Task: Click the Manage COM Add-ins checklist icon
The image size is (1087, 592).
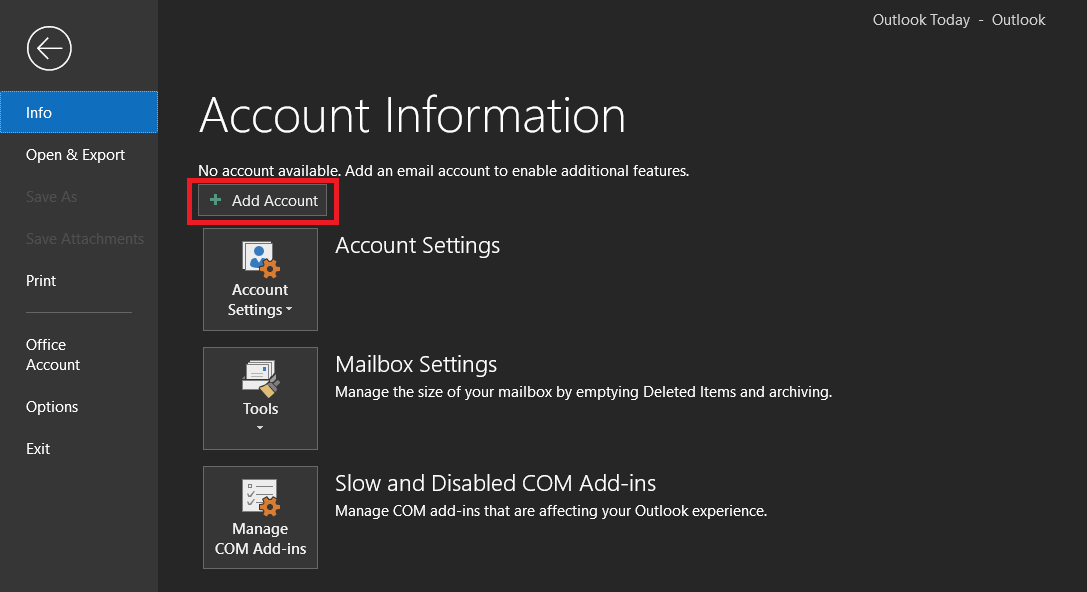Action: tap(261, 498)
